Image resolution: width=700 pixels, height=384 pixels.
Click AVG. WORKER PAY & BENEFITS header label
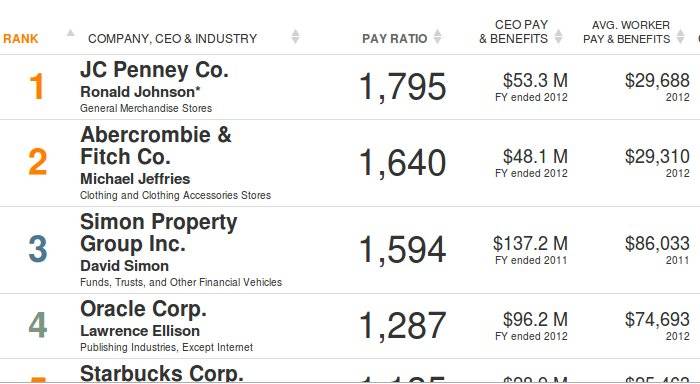627,32
